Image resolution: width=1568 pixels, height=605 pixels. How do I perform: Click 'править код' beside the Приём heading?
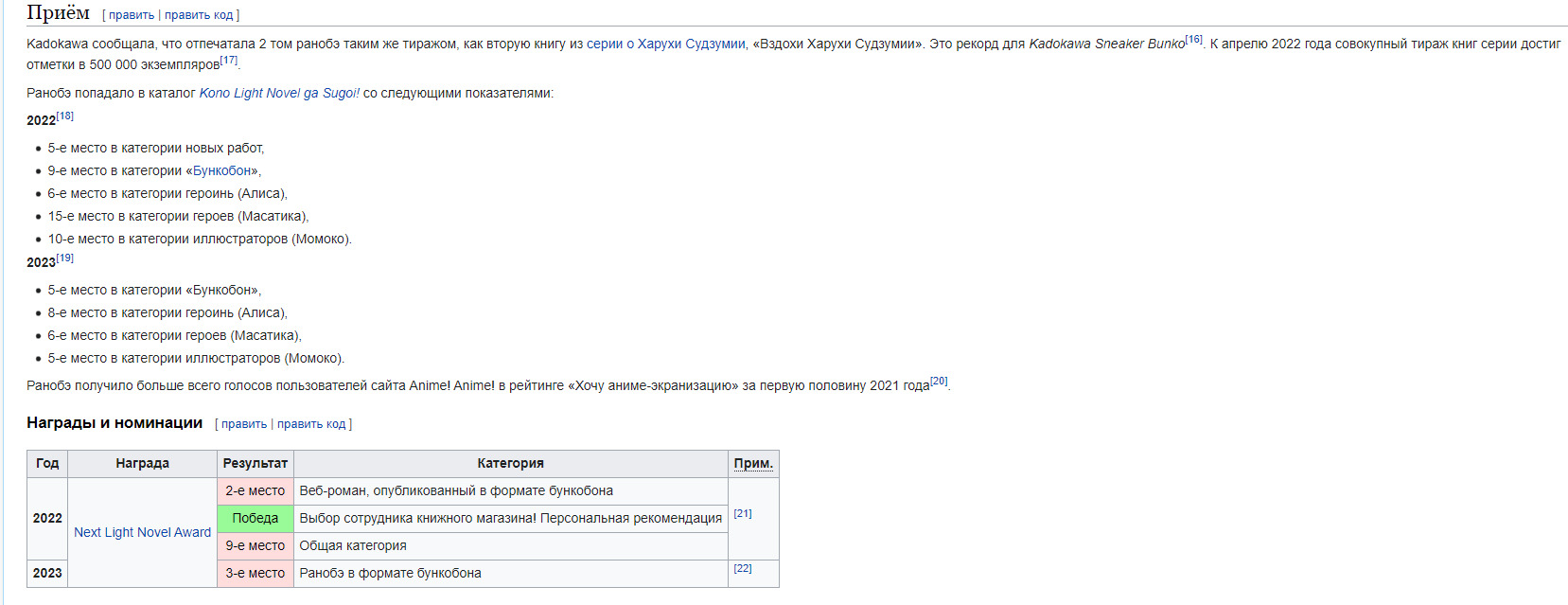click(199, 15)
